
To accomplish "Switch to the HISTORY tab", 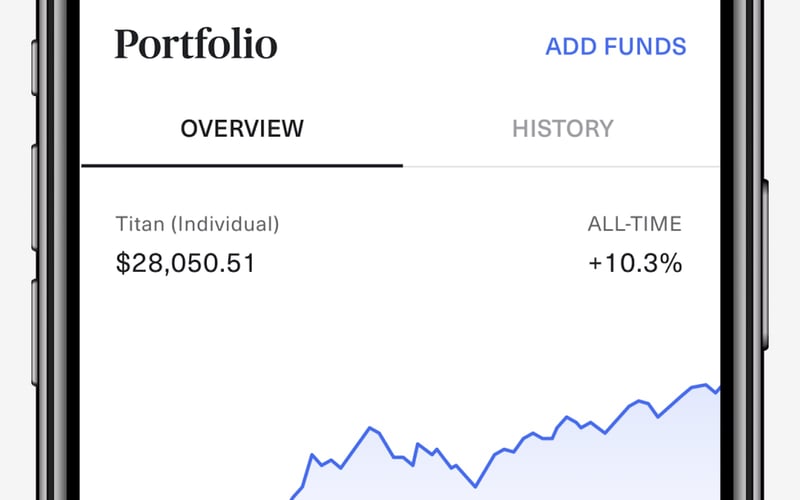I will 562,129.
